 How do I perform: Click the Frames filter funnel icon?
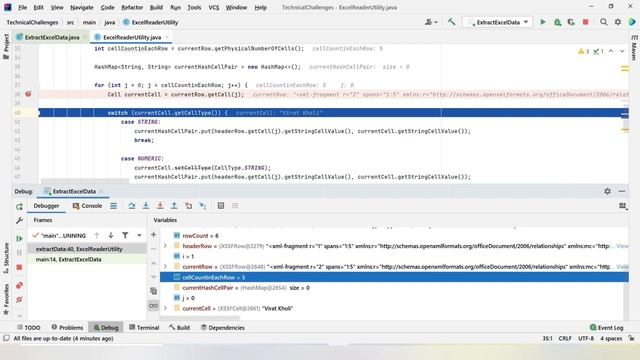125,235
